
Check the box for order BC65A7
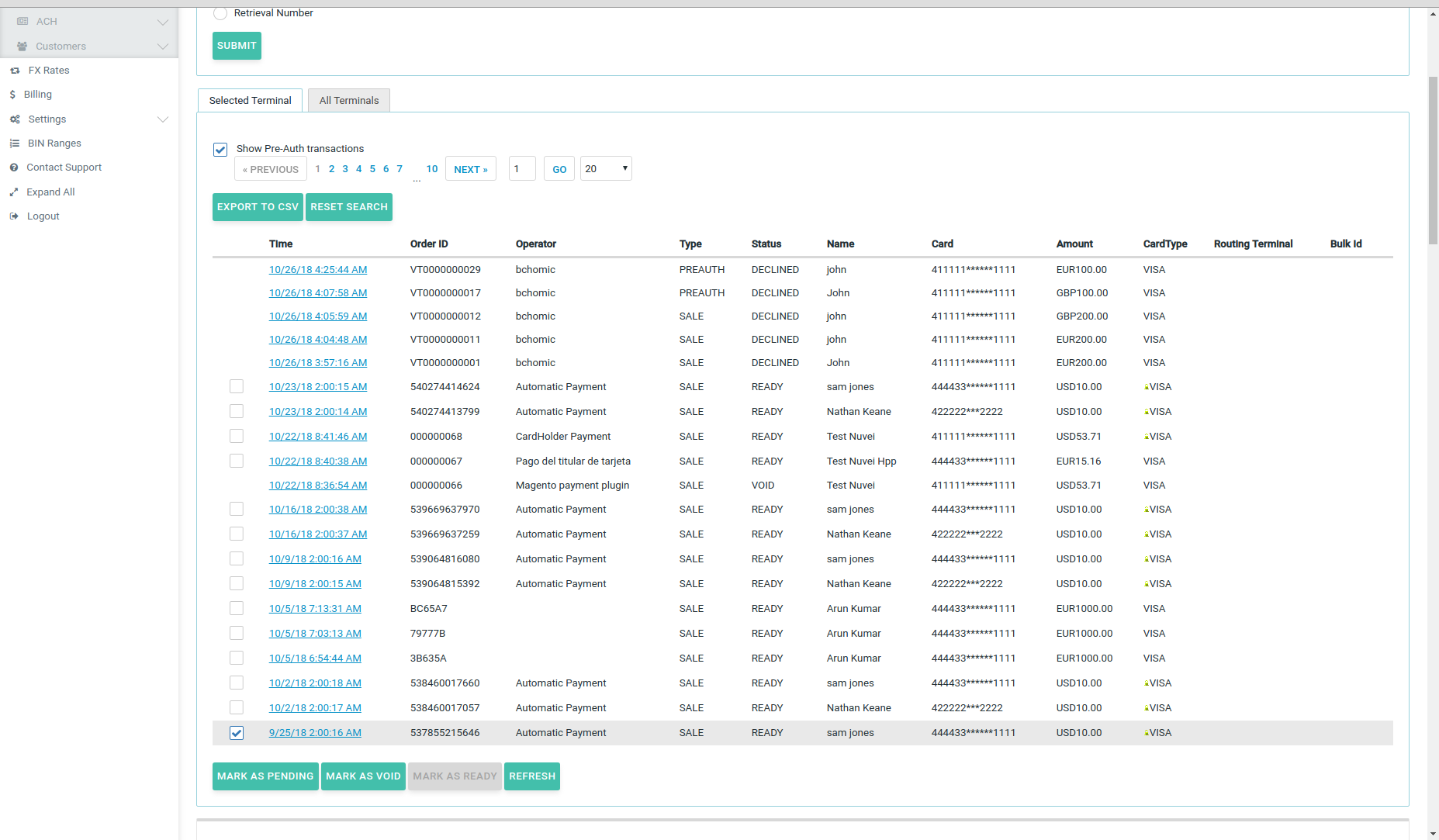pyautogui.click(x=237, y=608)
